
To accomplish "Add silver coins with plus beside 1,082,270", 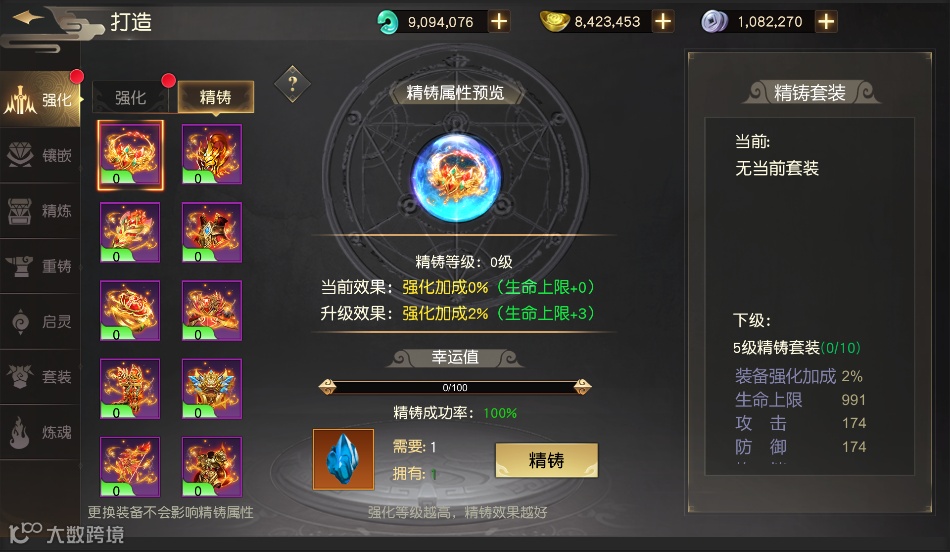I will (x=826, y=22).
